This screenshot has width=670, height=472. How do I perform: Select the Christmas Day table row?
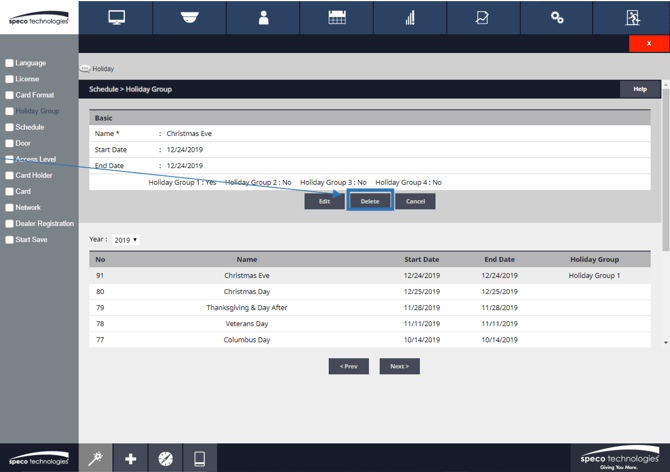(370, 292)
